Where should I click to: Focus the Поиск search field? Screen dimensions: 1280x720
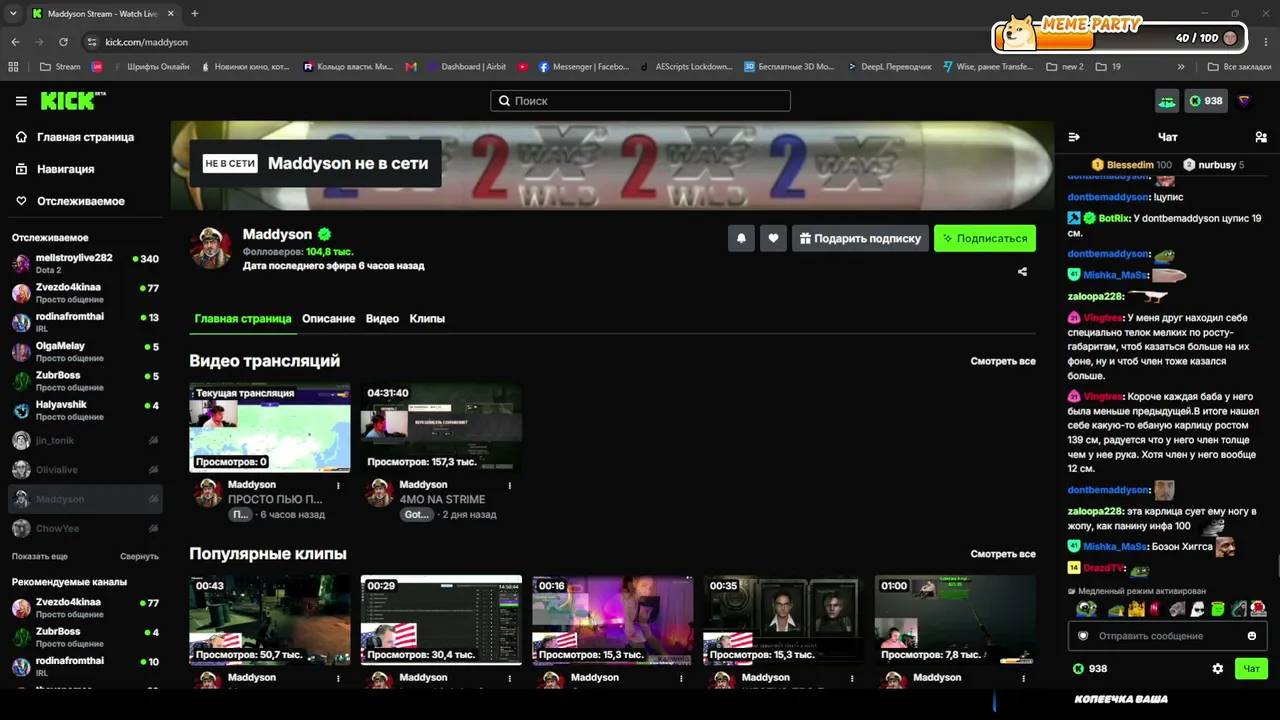tap(640, 101)
